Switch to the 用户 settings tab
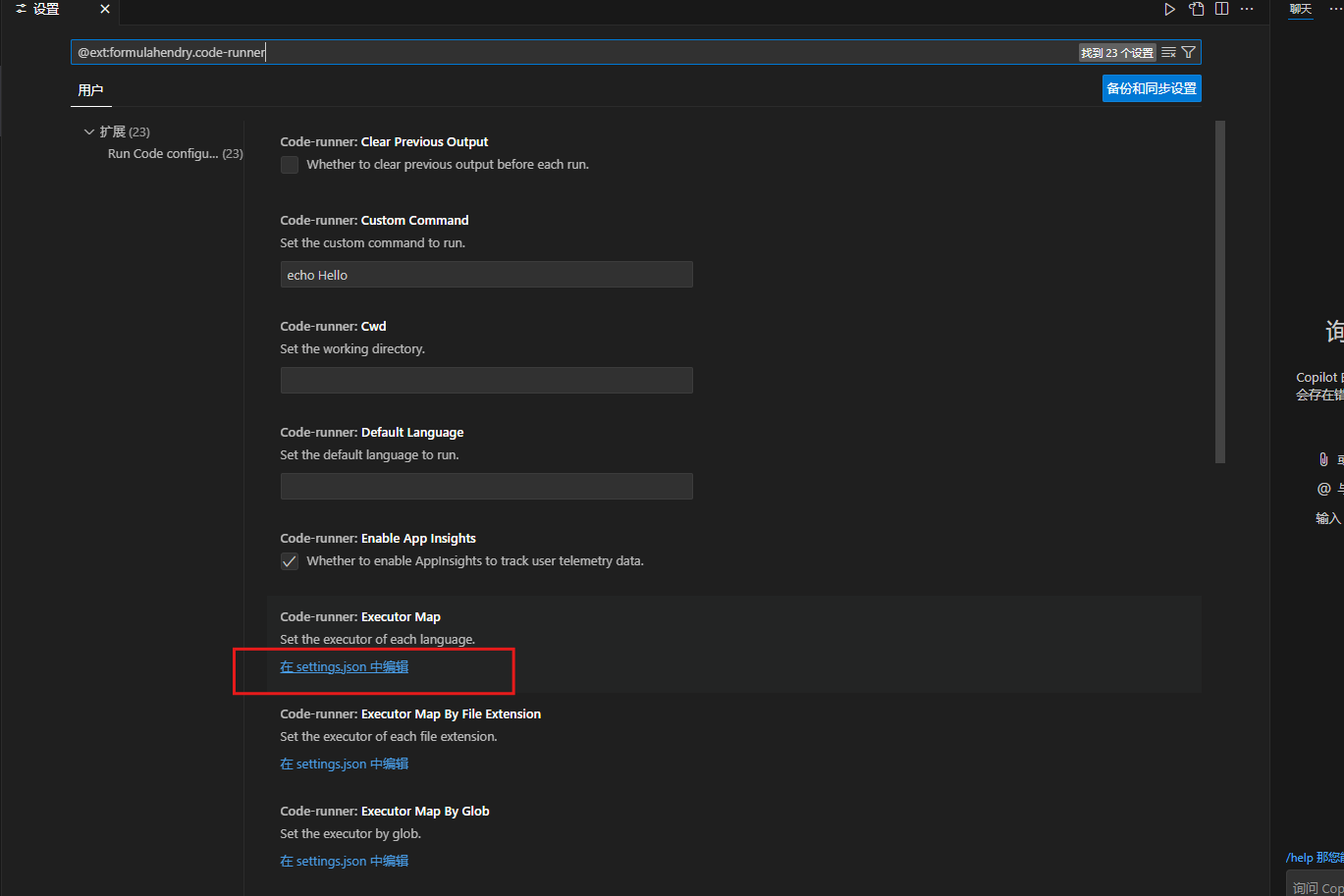Viewport: 1344px width, 896px height. pos(90,89)
